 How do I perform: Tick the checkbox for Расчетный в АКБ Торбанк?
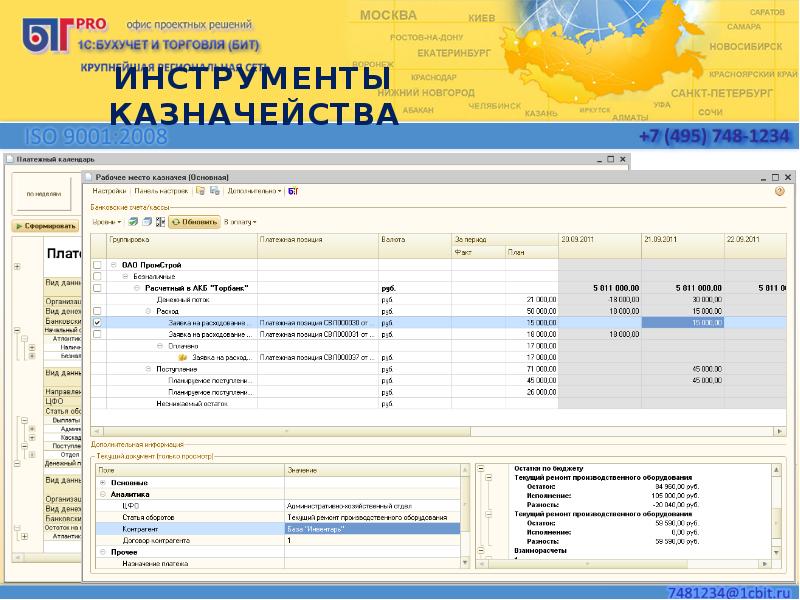97,288
